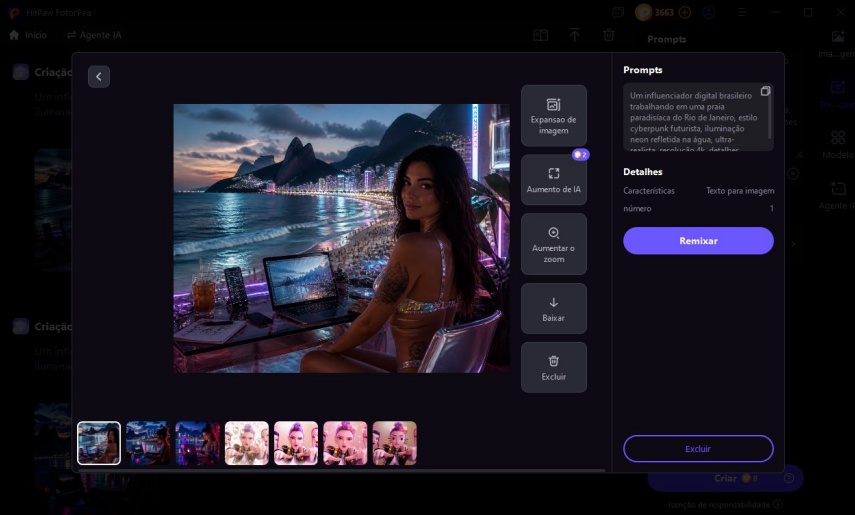
Task: Open the Início home tab
Action: pos(28,35)
